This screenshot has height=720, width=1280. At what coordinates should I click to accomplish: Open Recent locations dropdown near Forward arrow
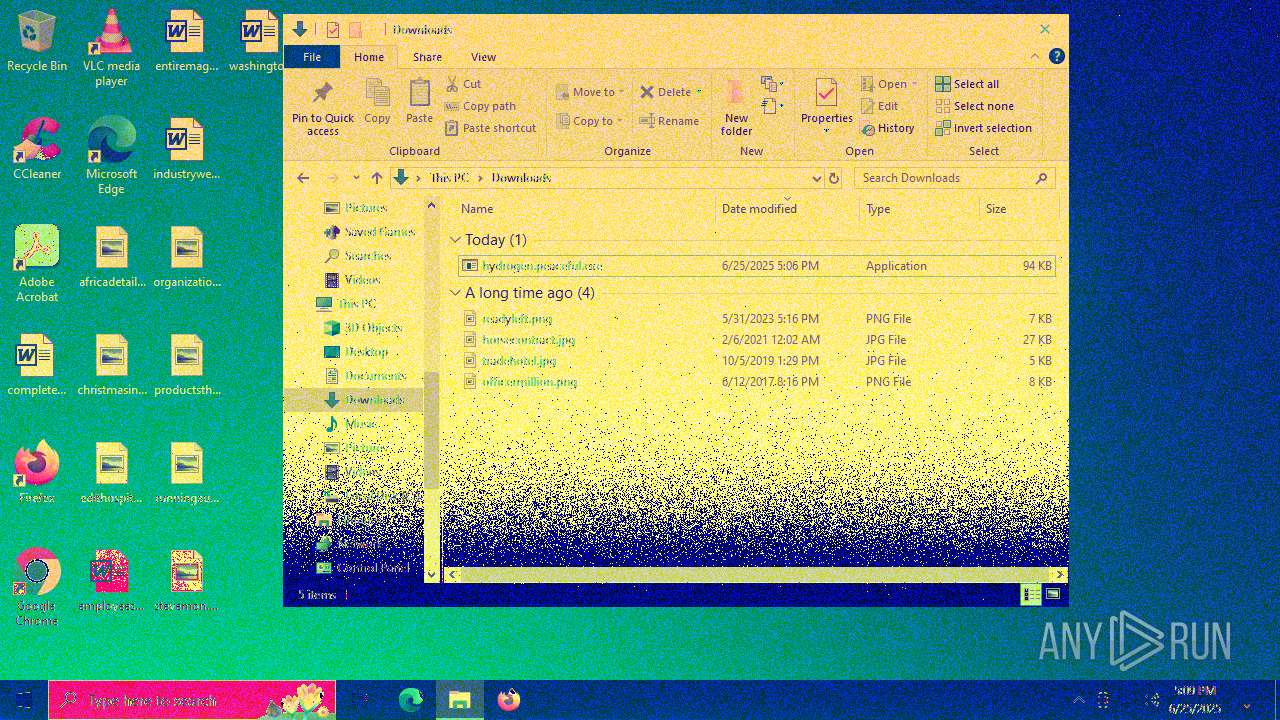click(356, 178)
